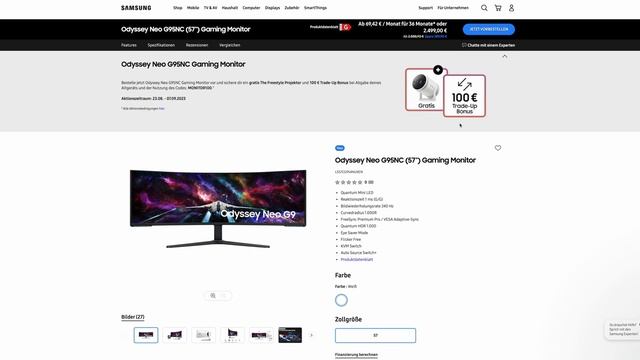Open the Mobile menu
Image resolution: width=640 pixels, height=360 pixels.
(x=193, y=8)
